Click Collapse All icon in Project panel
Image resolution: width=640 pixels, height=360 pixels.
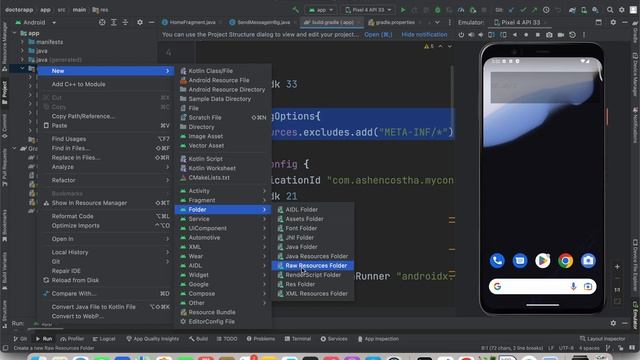(x=125, y=22)
